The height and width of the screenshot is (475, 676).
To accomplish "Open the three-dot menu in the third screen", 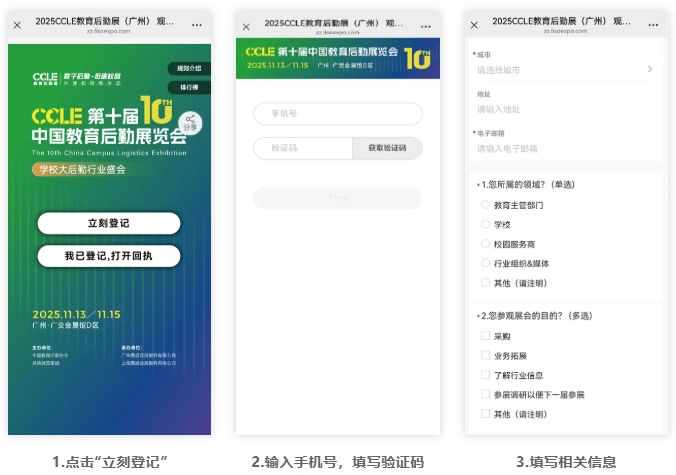I will point(653,25).
